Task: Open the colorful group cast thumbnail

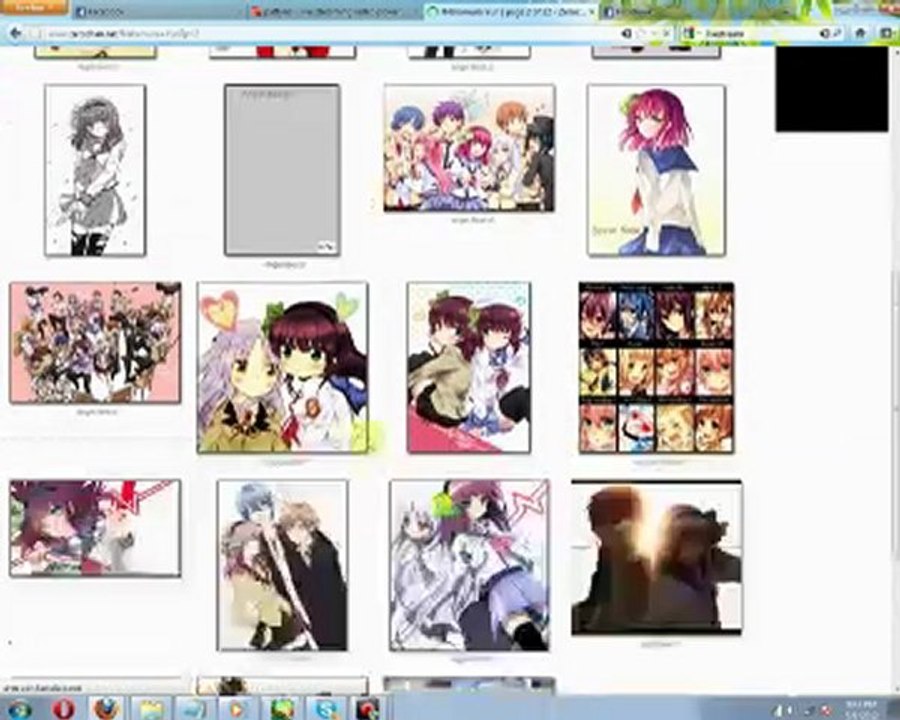Action: tap(469, 149)
